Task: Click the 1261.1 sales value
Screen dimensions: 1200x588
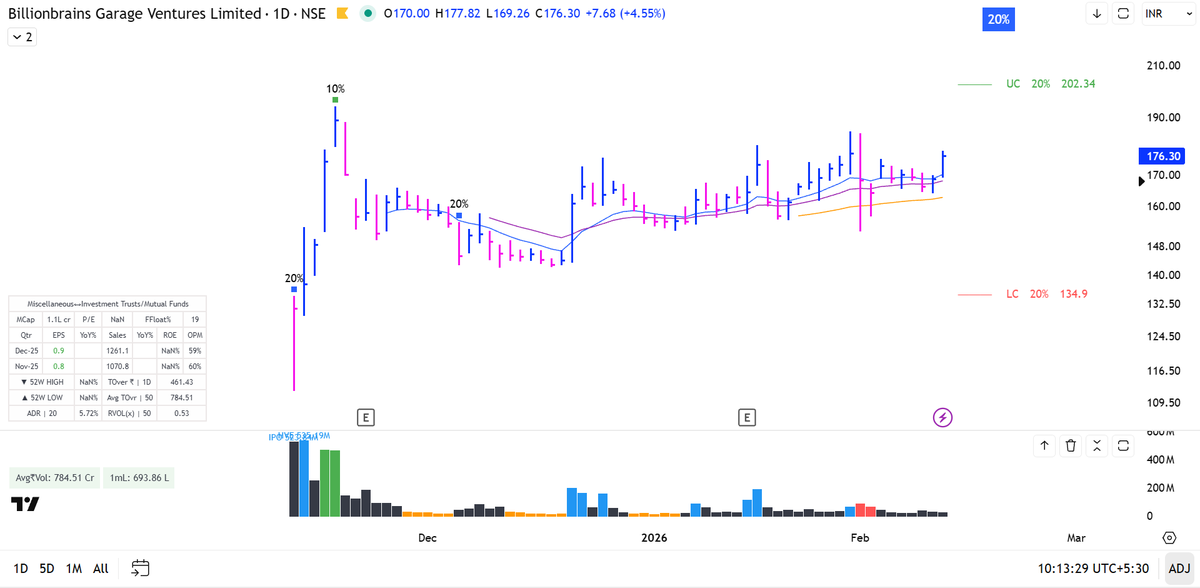Action: (118, 351)
